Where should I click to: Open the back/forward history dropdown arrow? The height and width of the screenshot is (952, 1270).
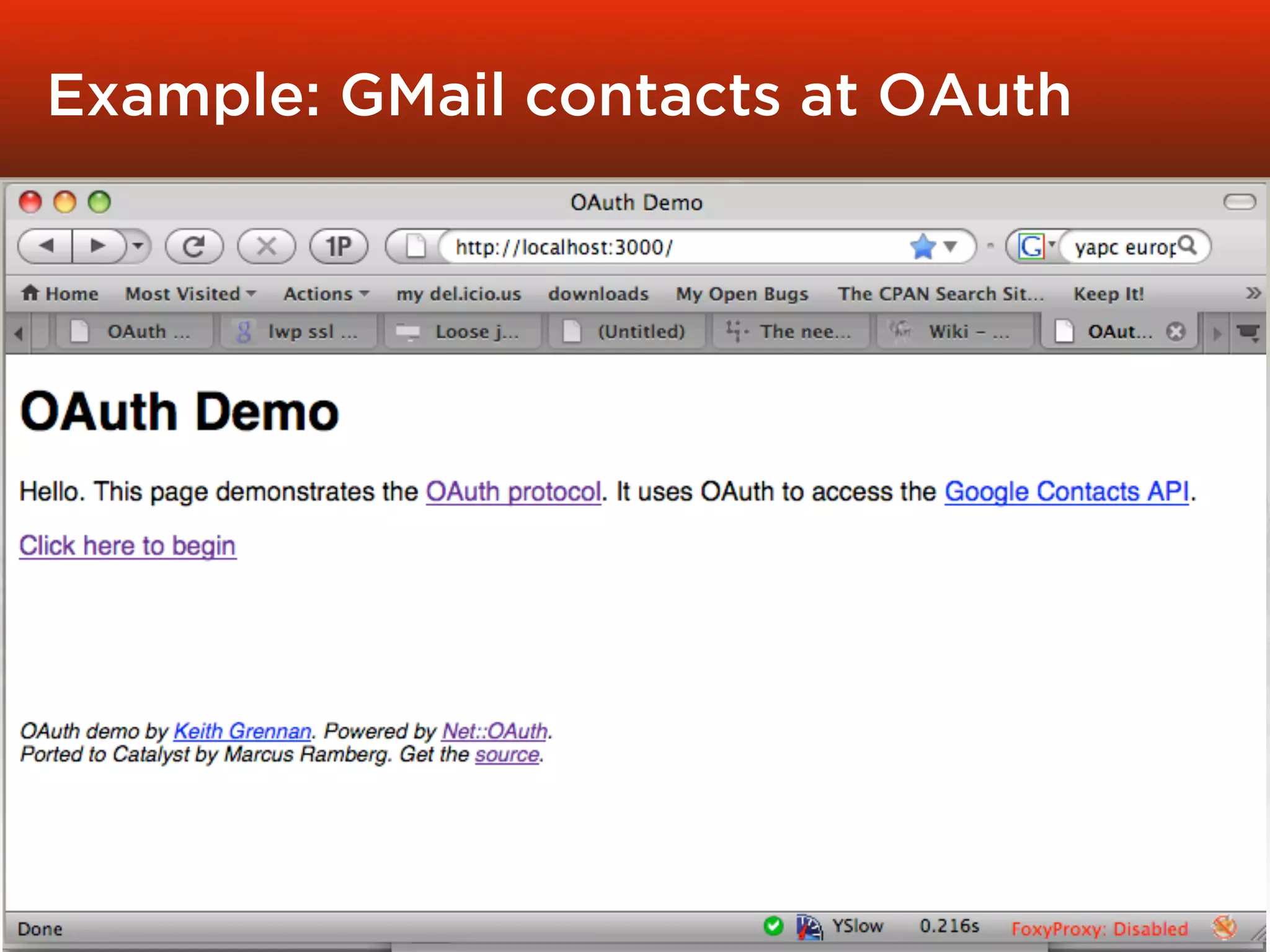point(138,246)
